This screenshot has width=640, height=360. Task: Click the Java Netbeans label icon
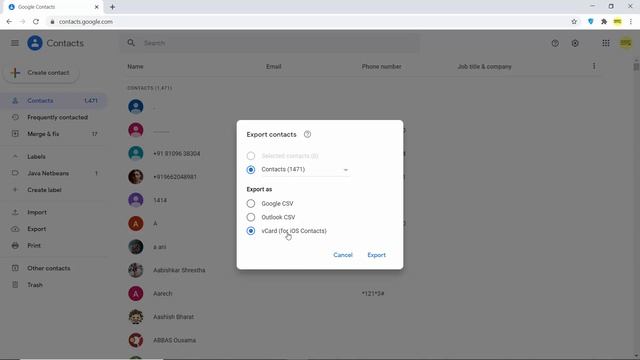coord(15,173)
